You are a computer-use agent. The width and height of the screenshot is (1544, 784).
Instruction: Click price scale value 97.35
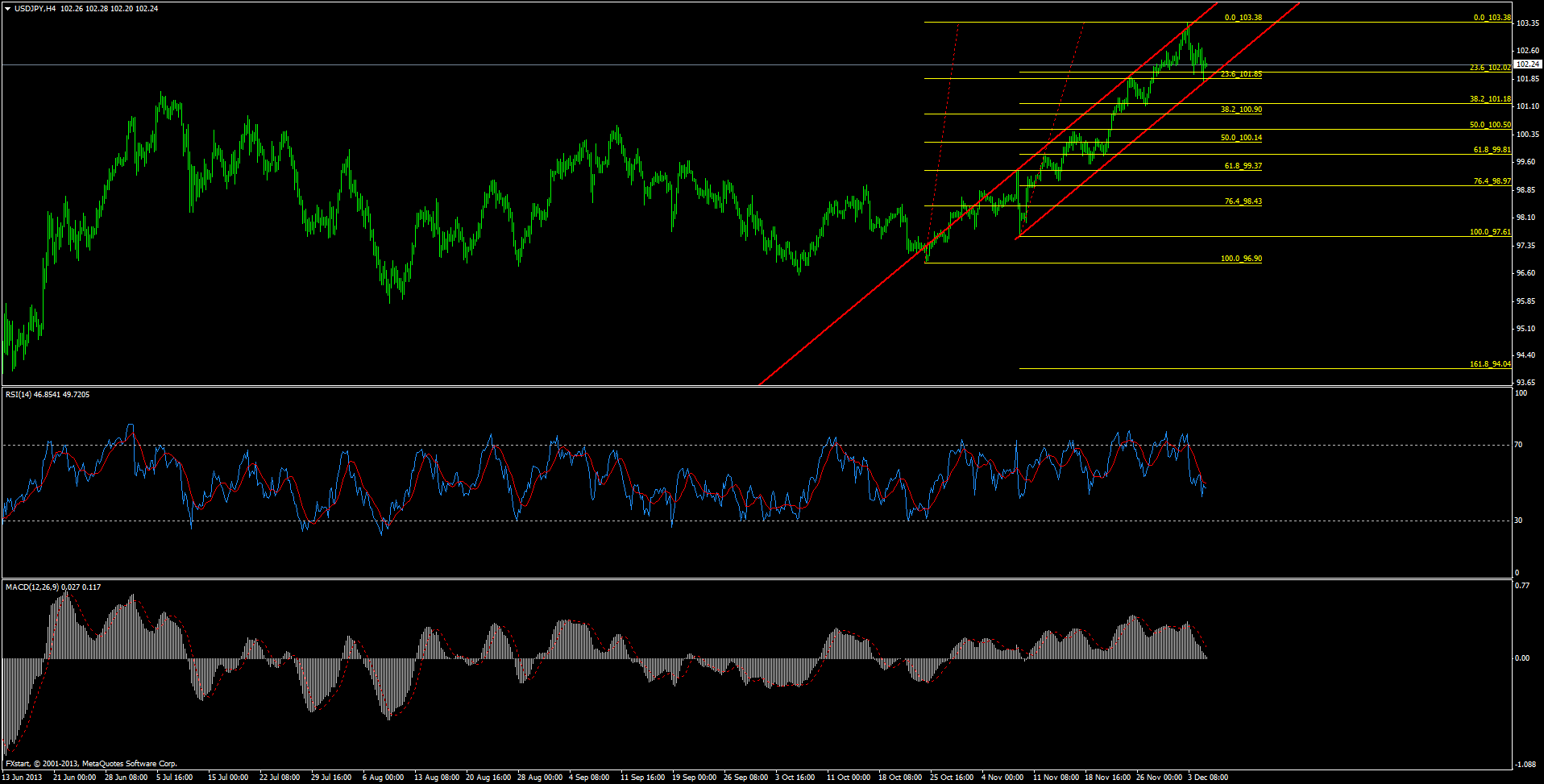point(1525,245)
